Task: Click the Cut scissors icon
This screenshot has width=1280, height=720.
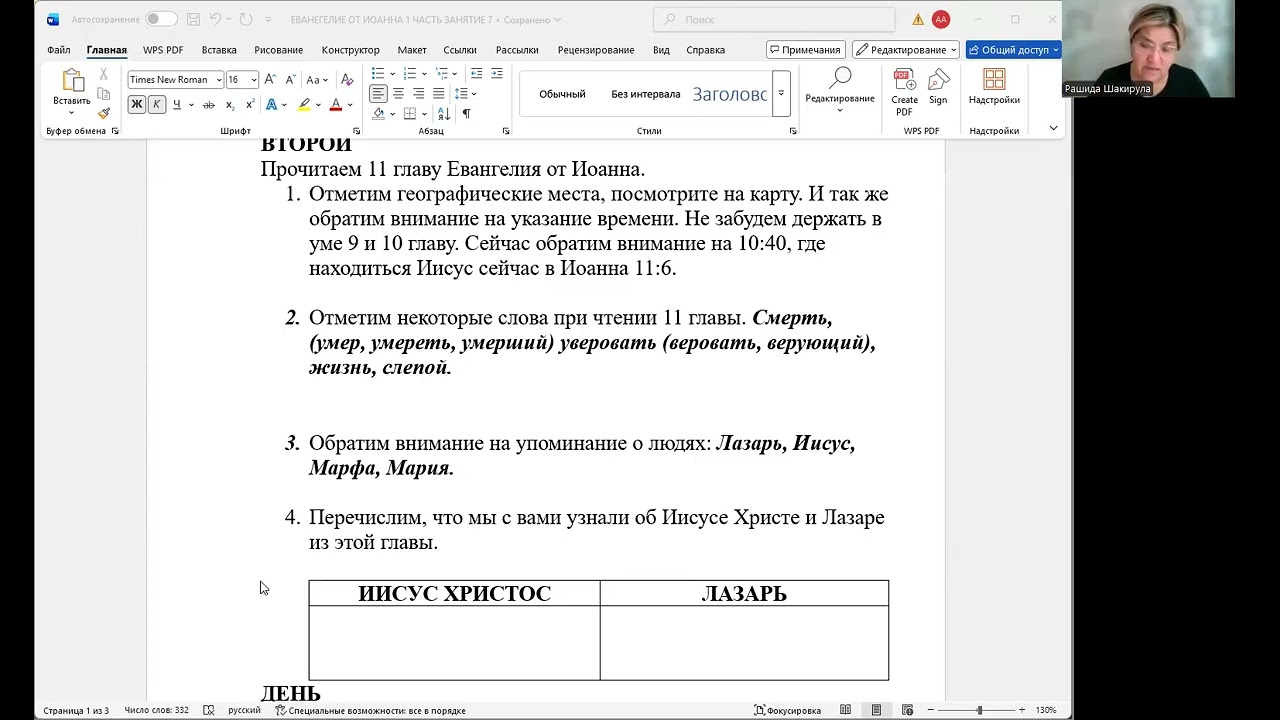Action: point(103,75)
